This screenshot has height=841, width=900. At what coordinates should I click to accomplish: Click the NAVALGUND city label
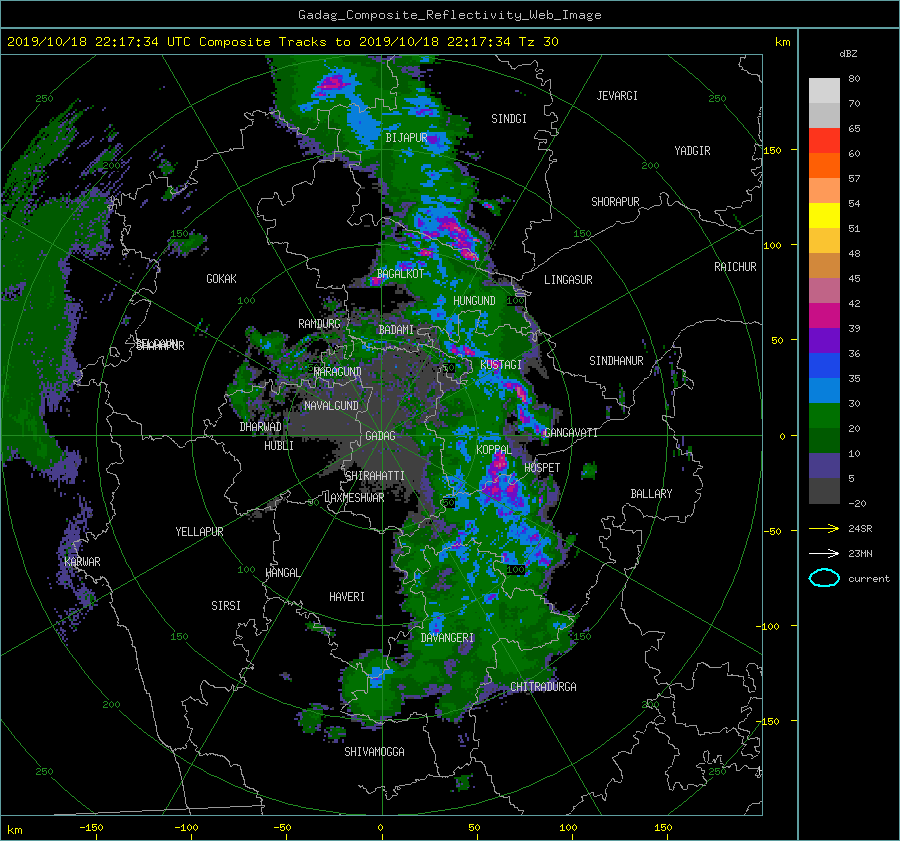pyautogui.click(x=331, y=406)
